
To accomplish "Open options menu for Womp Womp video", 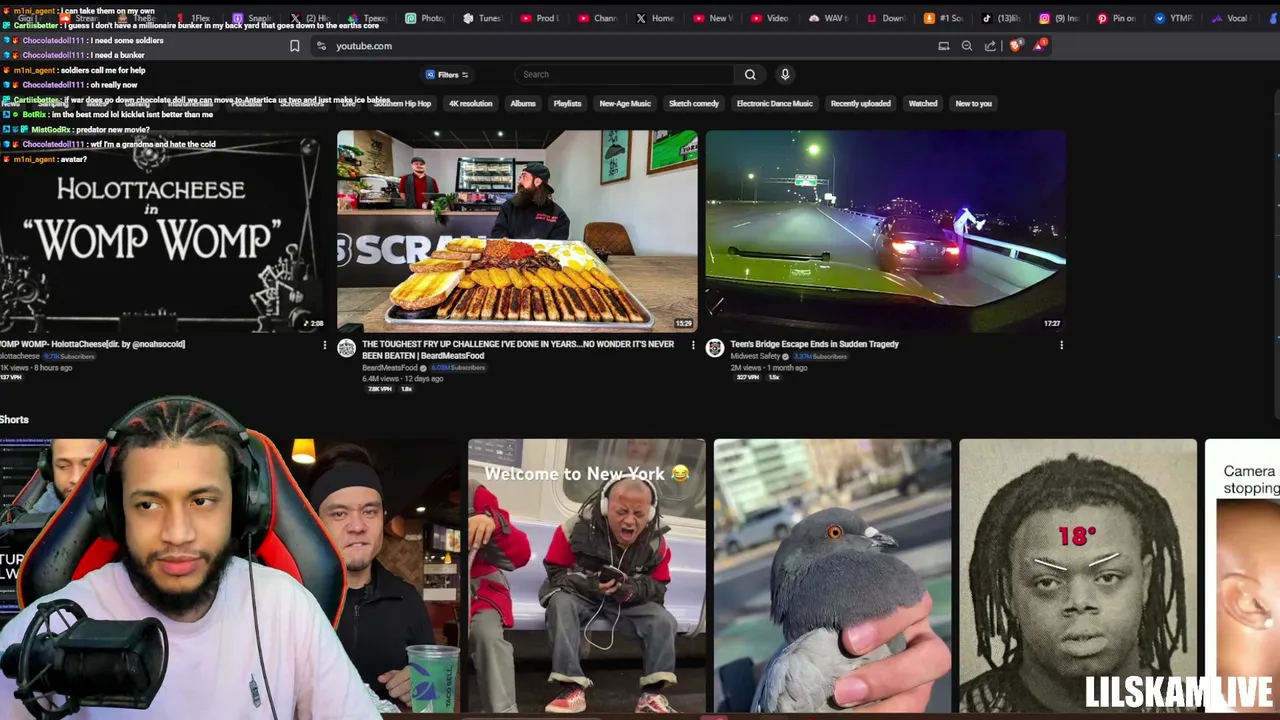I will click(324, 345).
